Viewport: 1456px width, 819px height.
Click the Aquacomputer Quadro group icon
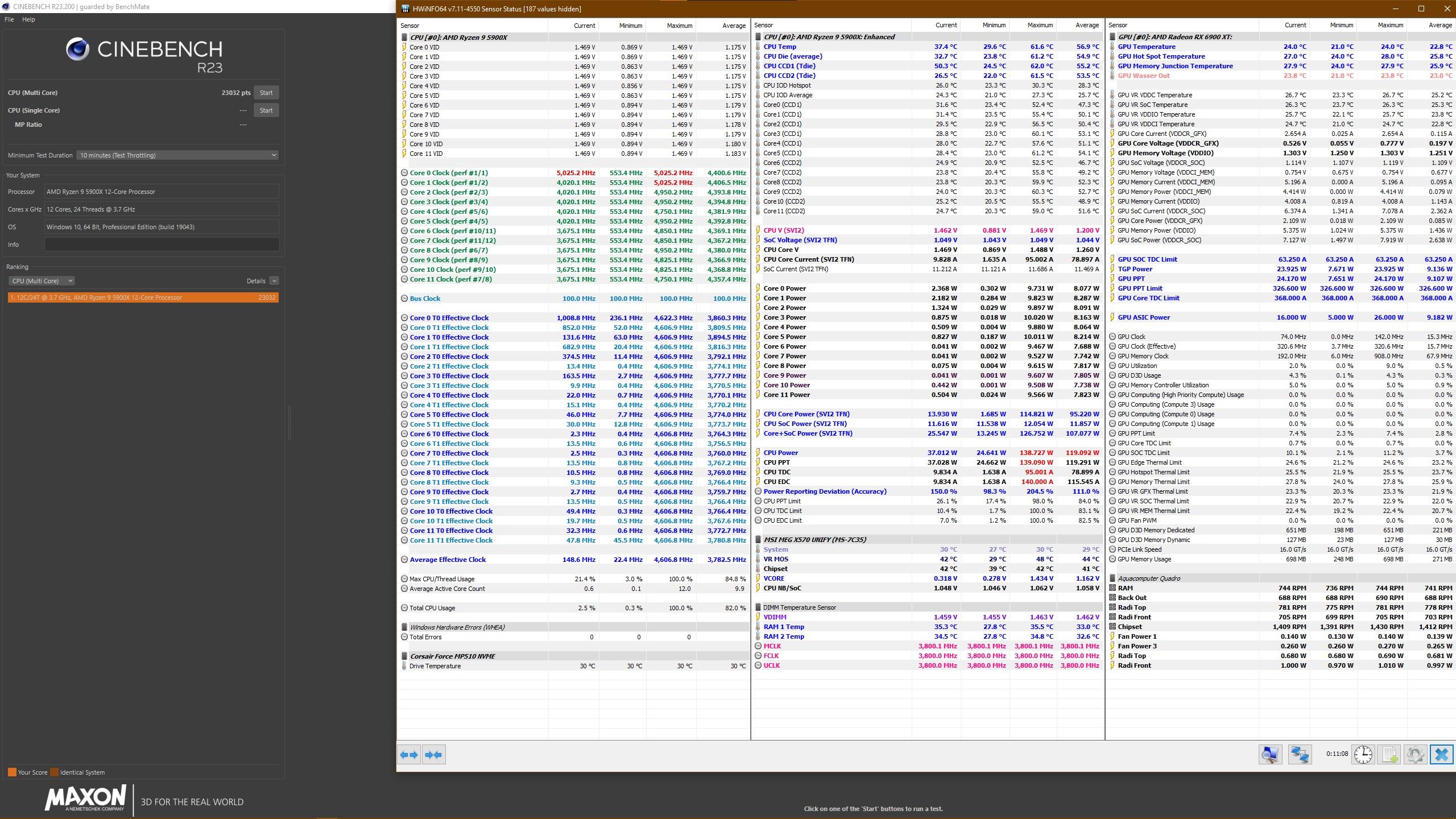click(1112, 578)
